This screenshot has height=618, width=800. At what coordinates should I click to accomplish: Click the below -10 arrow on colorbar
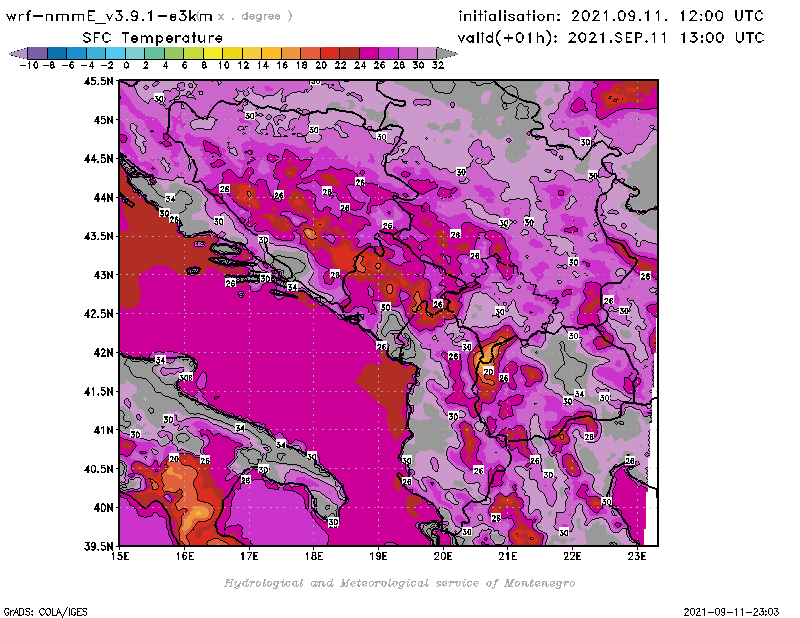[x=18, y=53]
